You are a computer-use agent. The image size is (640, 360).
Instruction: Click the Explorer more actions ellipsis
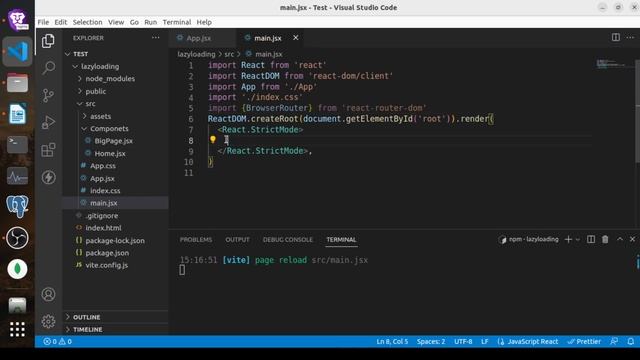tap(156, 38)
